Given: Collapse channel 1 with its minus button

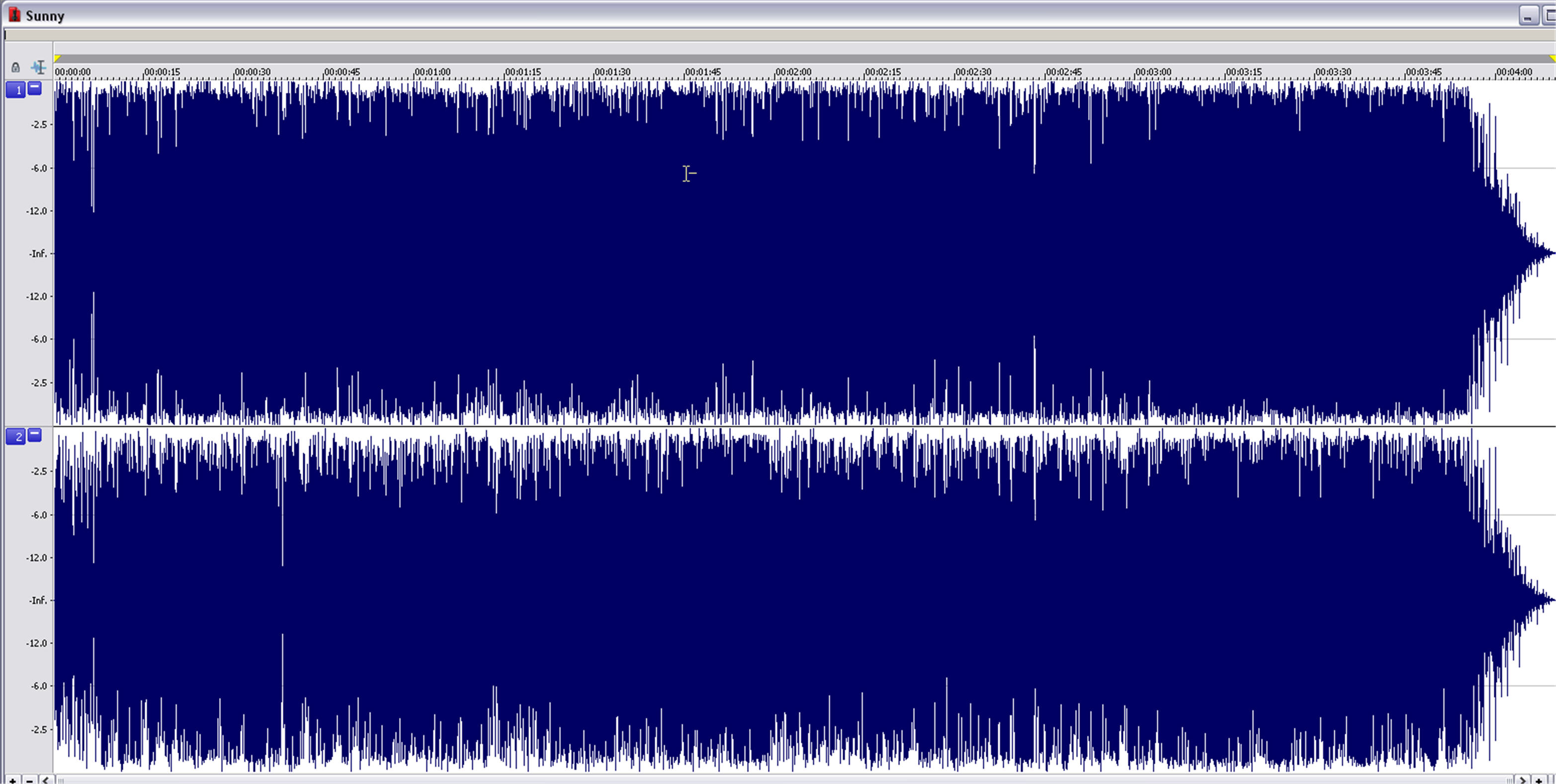Looking at the screenshot, I should click(35, 88).
